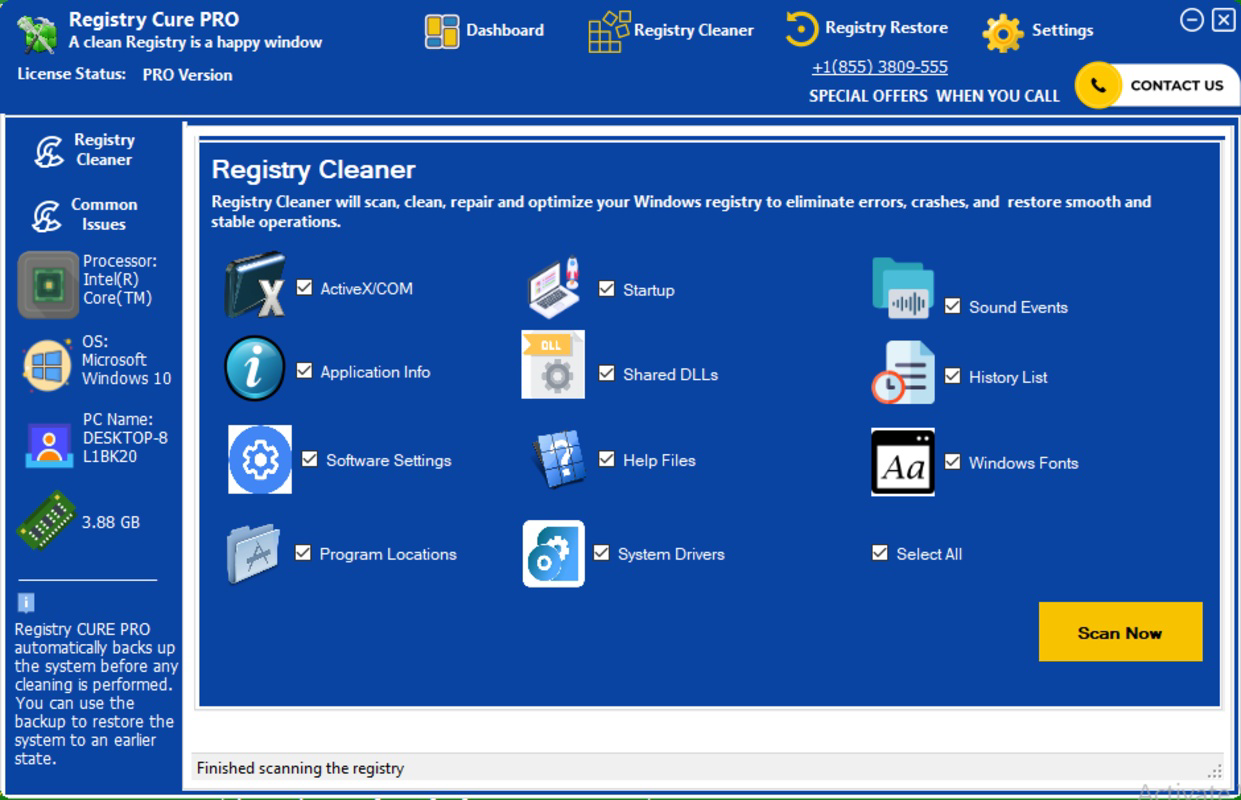Uncheck the Sound Events checkbox

coord(952,307)
